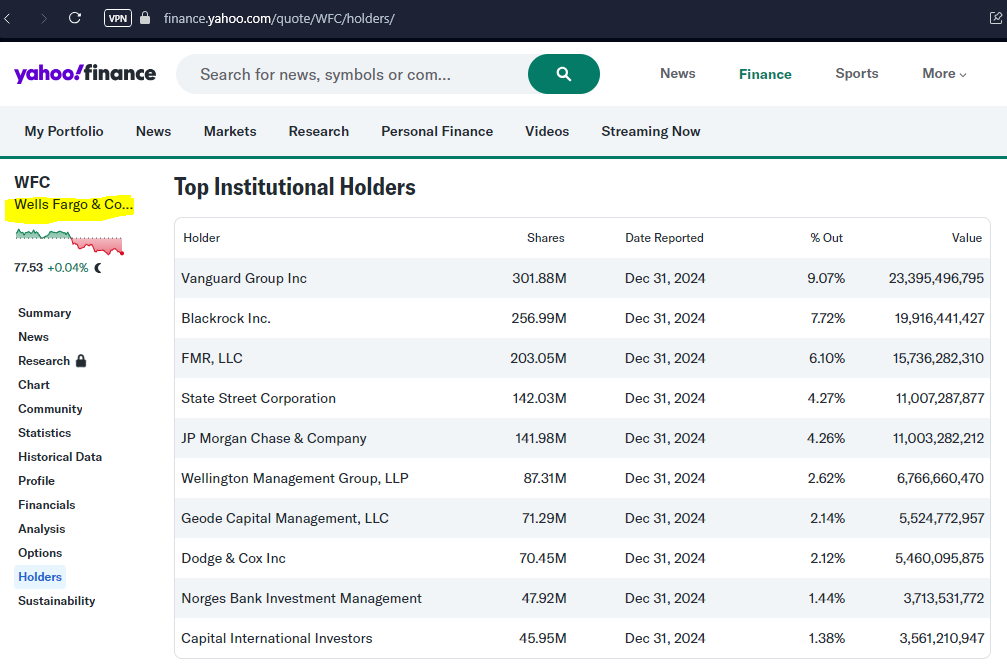
Task: Click the 45.95M shares value
Action: [x=543, y=638]
